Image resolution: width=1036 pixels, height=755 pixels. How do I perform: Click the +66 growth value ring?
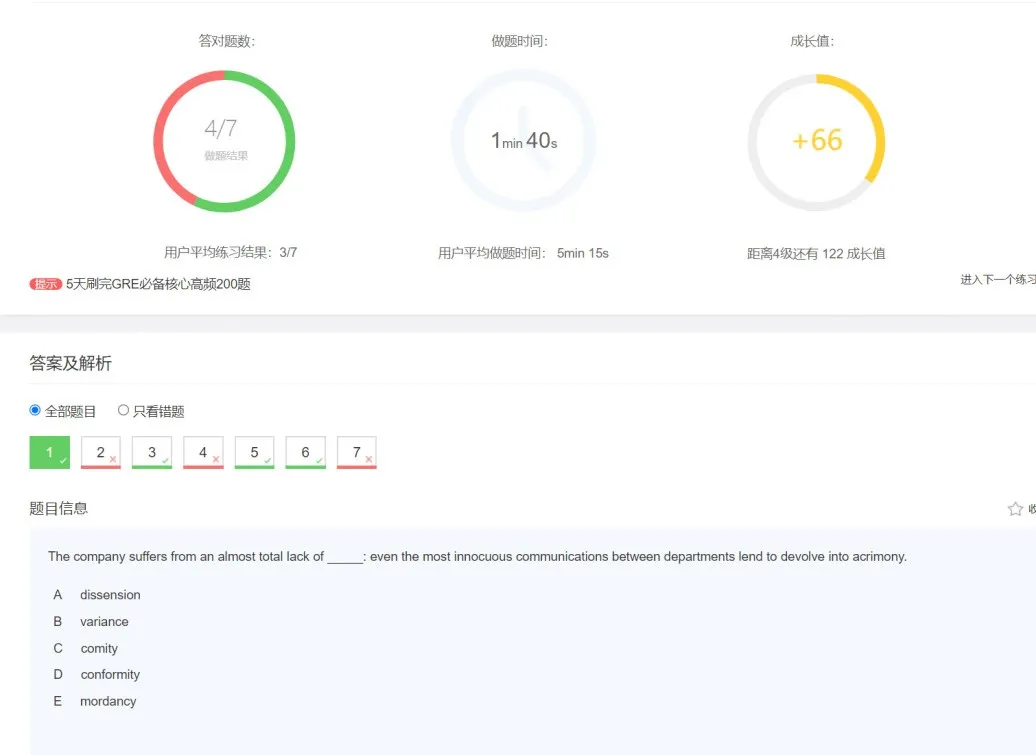click(816, 141)
